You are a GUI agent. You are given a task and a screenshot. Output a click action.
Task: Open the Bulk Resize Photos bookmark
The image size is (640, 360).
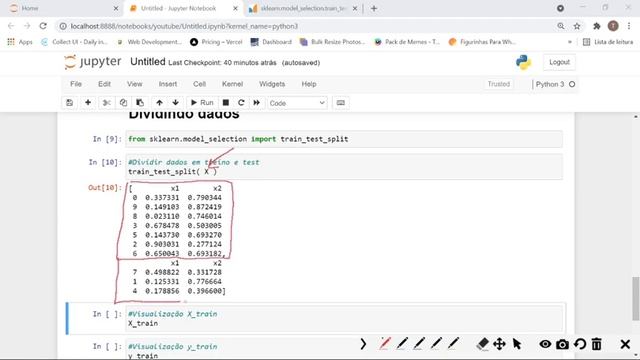[x=332, y=42]
